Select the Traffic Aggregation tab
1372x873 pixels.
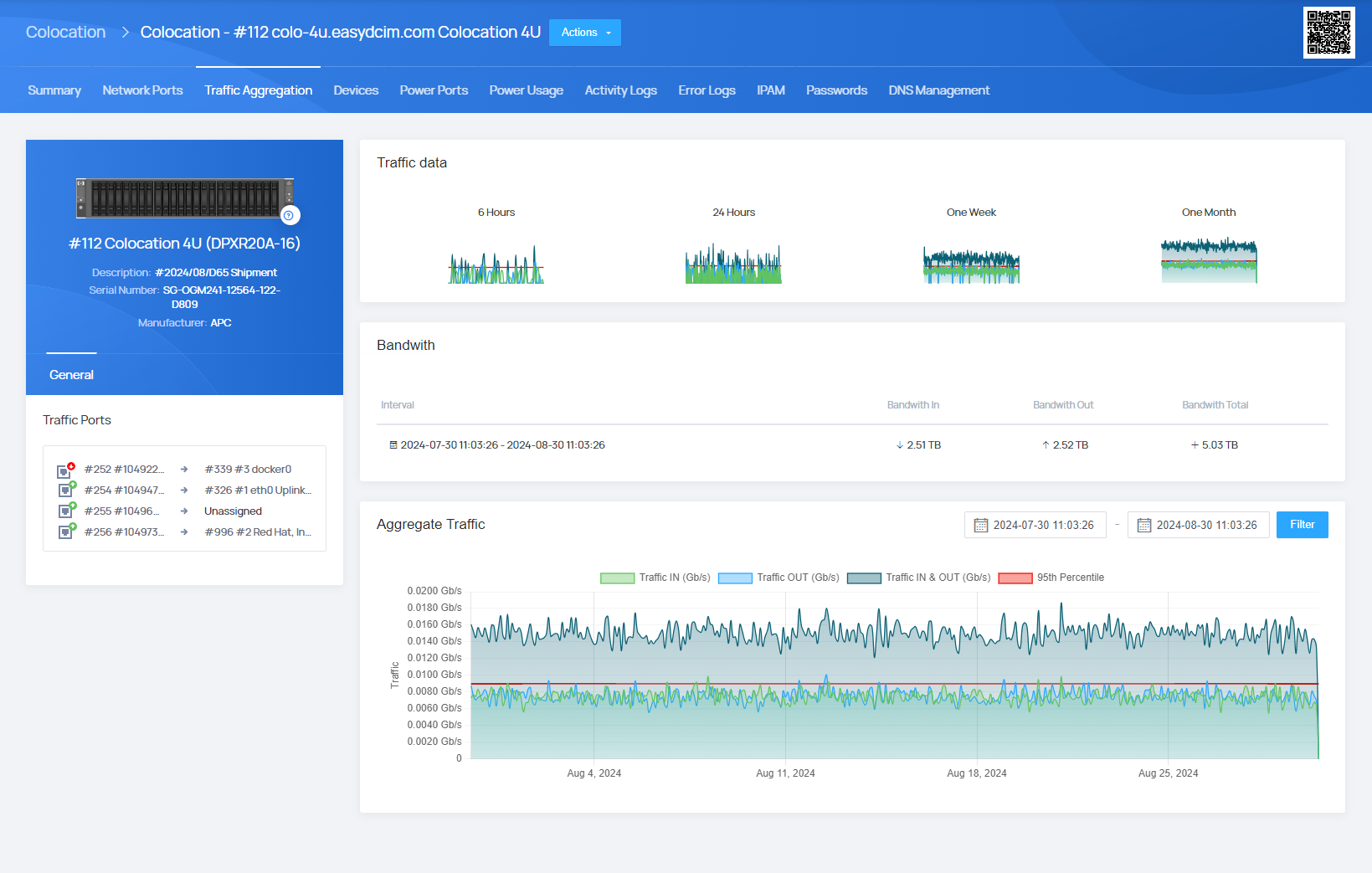258,90
